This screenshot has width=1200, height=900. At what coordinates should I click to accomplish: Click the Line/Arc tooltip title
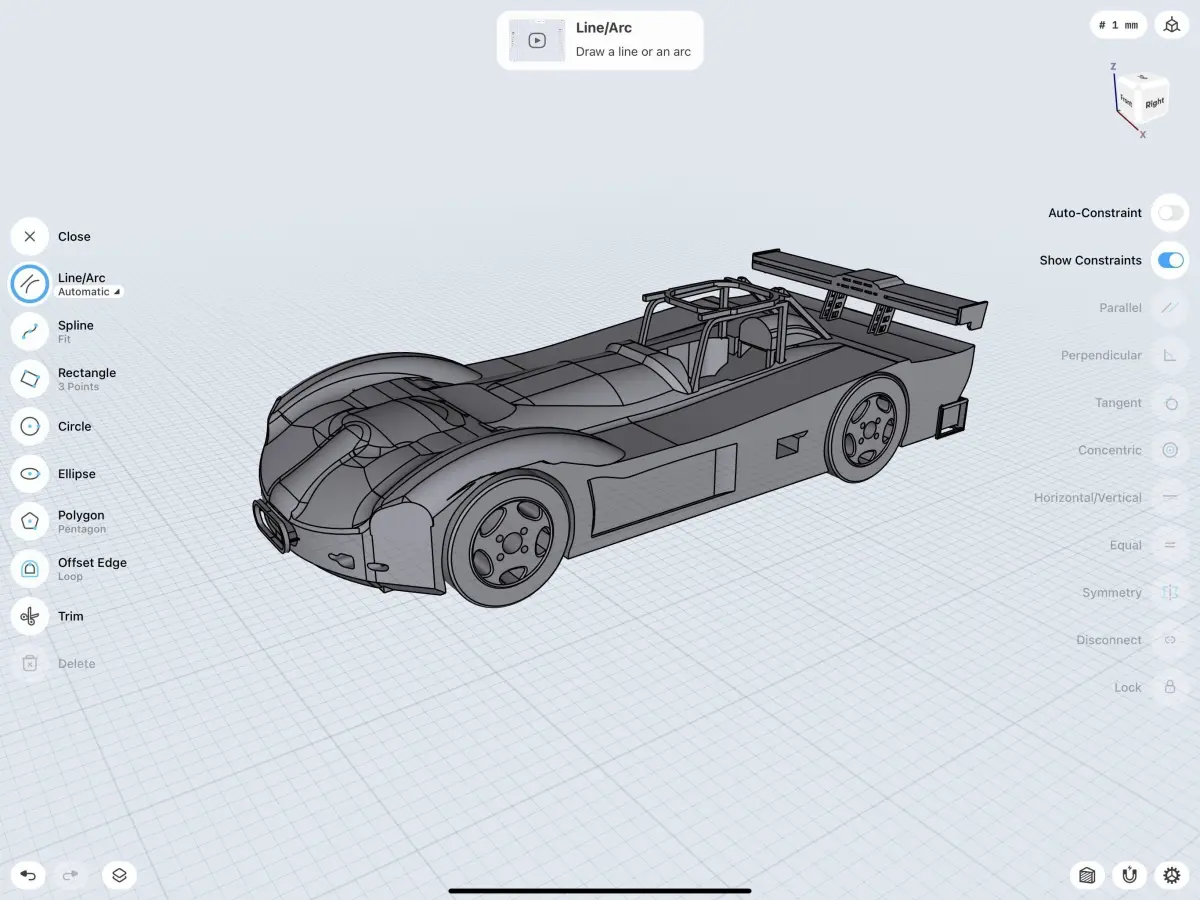(604, 28)
